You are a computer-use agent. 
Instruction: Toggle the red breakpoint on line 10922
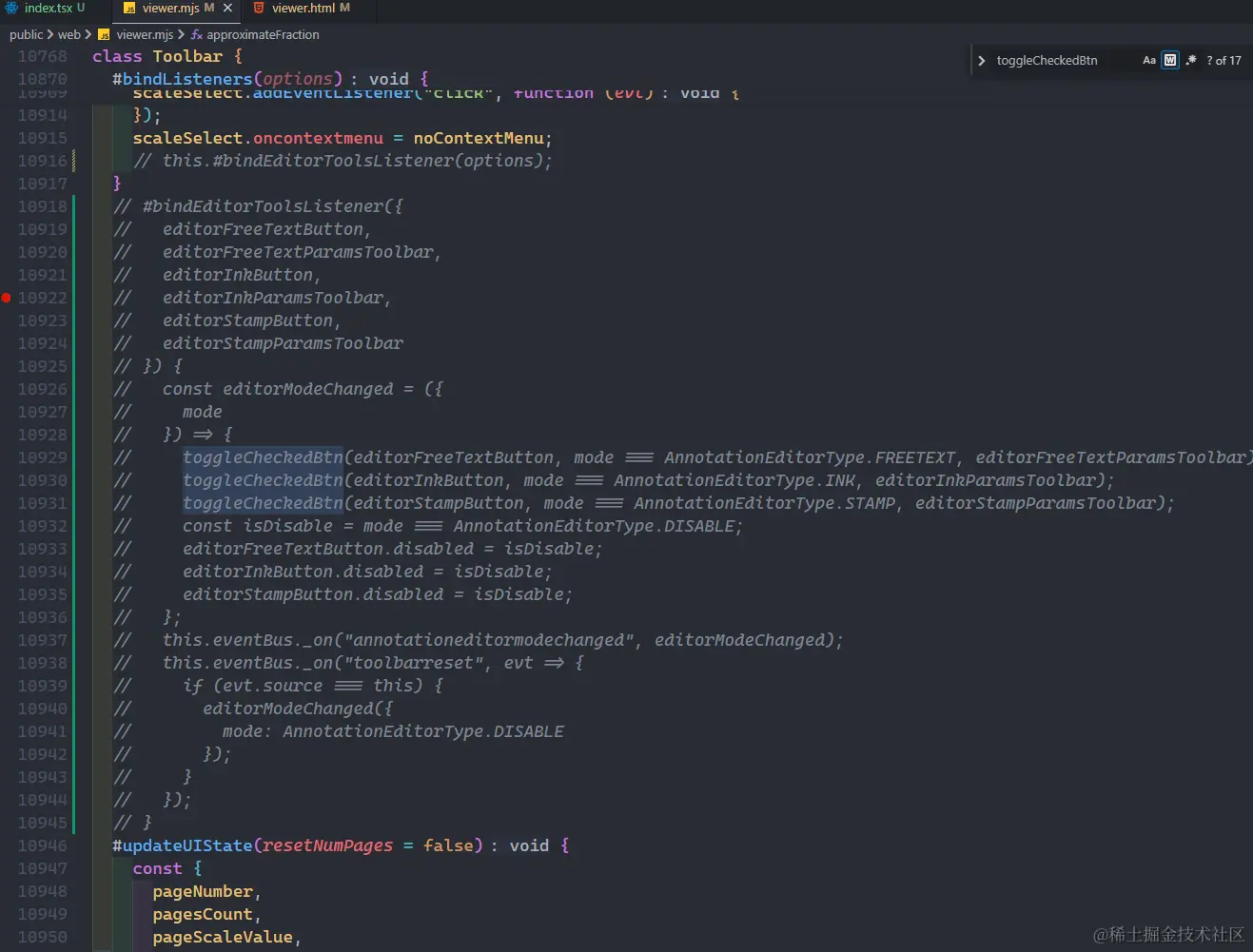pyautogui.click(x=6, y=298)
